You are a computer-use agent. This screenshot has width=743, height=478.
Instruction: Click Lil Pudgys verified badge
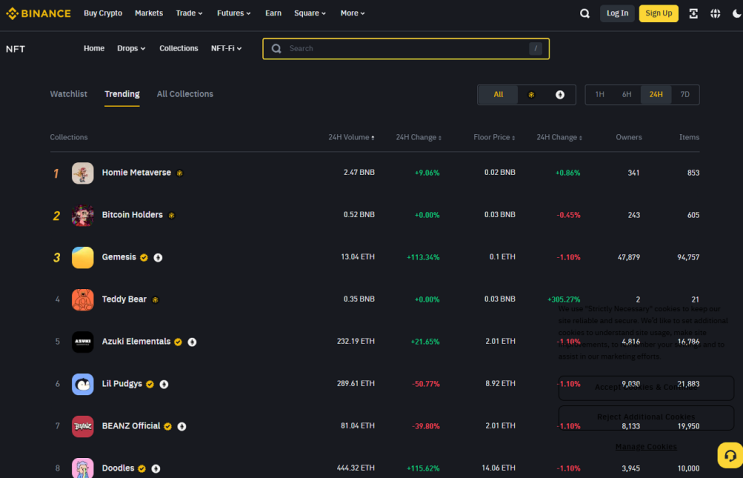point(150,384)
